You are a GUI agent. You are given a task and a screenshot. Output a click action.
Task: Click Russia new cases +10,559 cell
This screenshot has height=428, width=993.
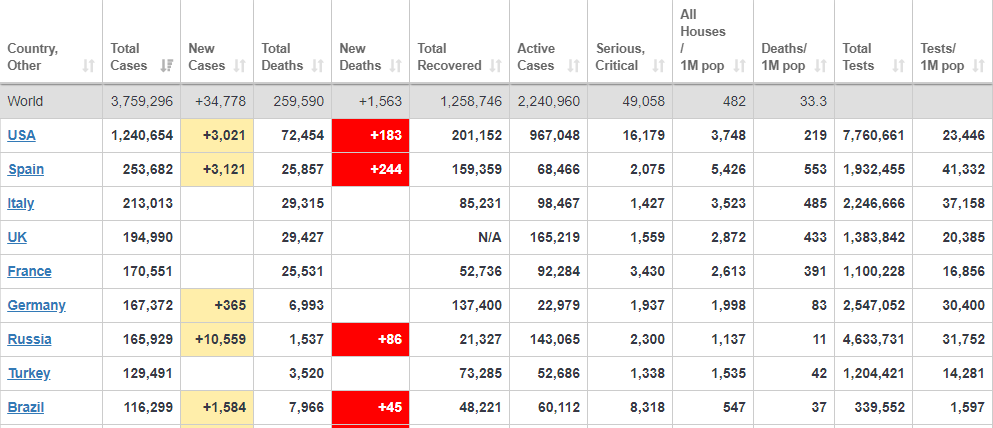point(217,339)
